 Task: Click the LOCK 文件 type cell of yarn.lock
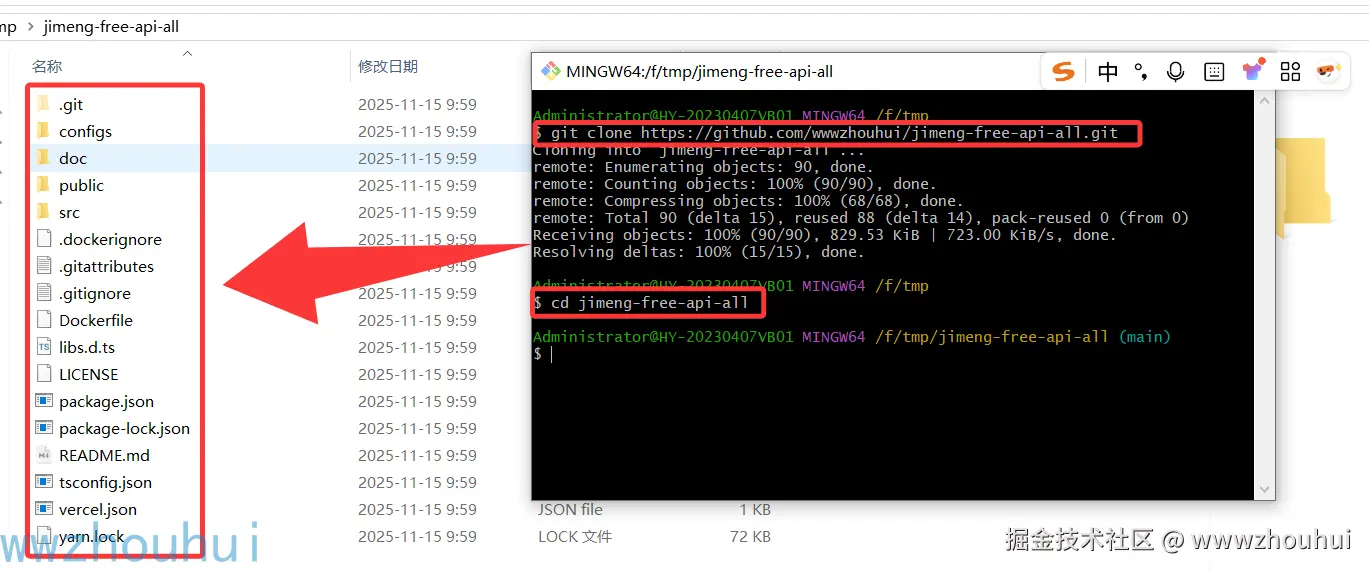click(574, 536)
